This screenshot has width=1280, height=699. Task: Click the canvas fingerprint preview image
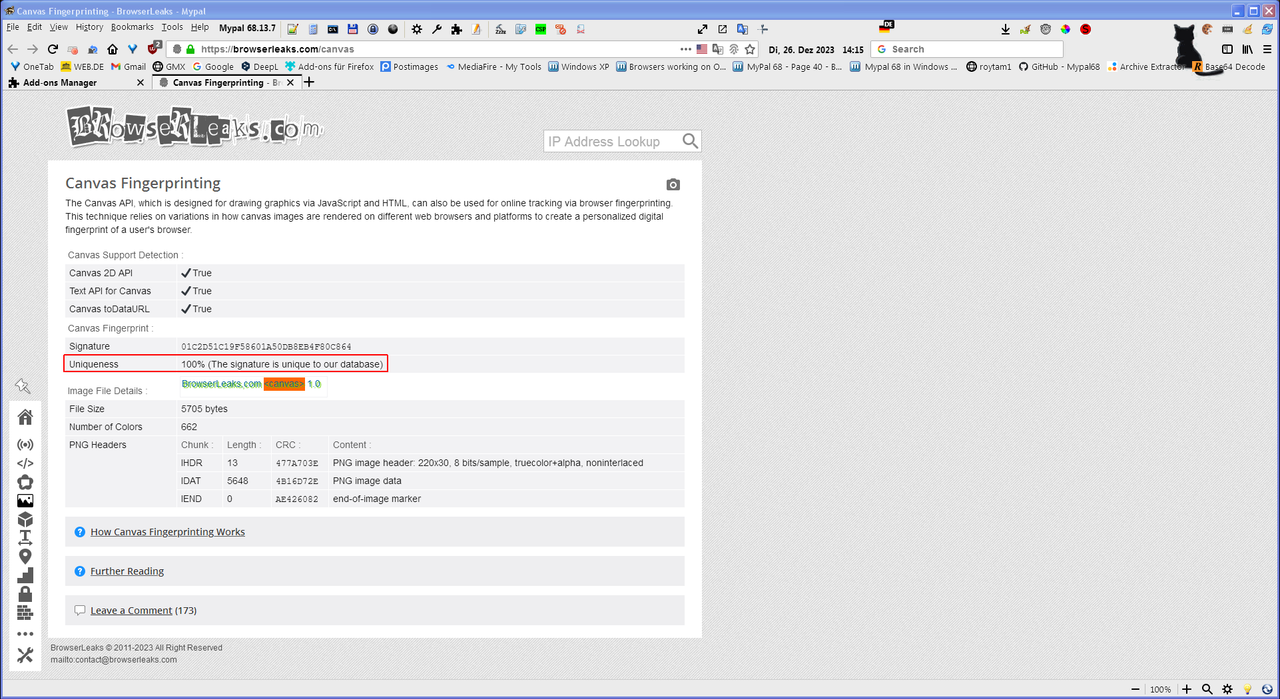tap(252, 384)
